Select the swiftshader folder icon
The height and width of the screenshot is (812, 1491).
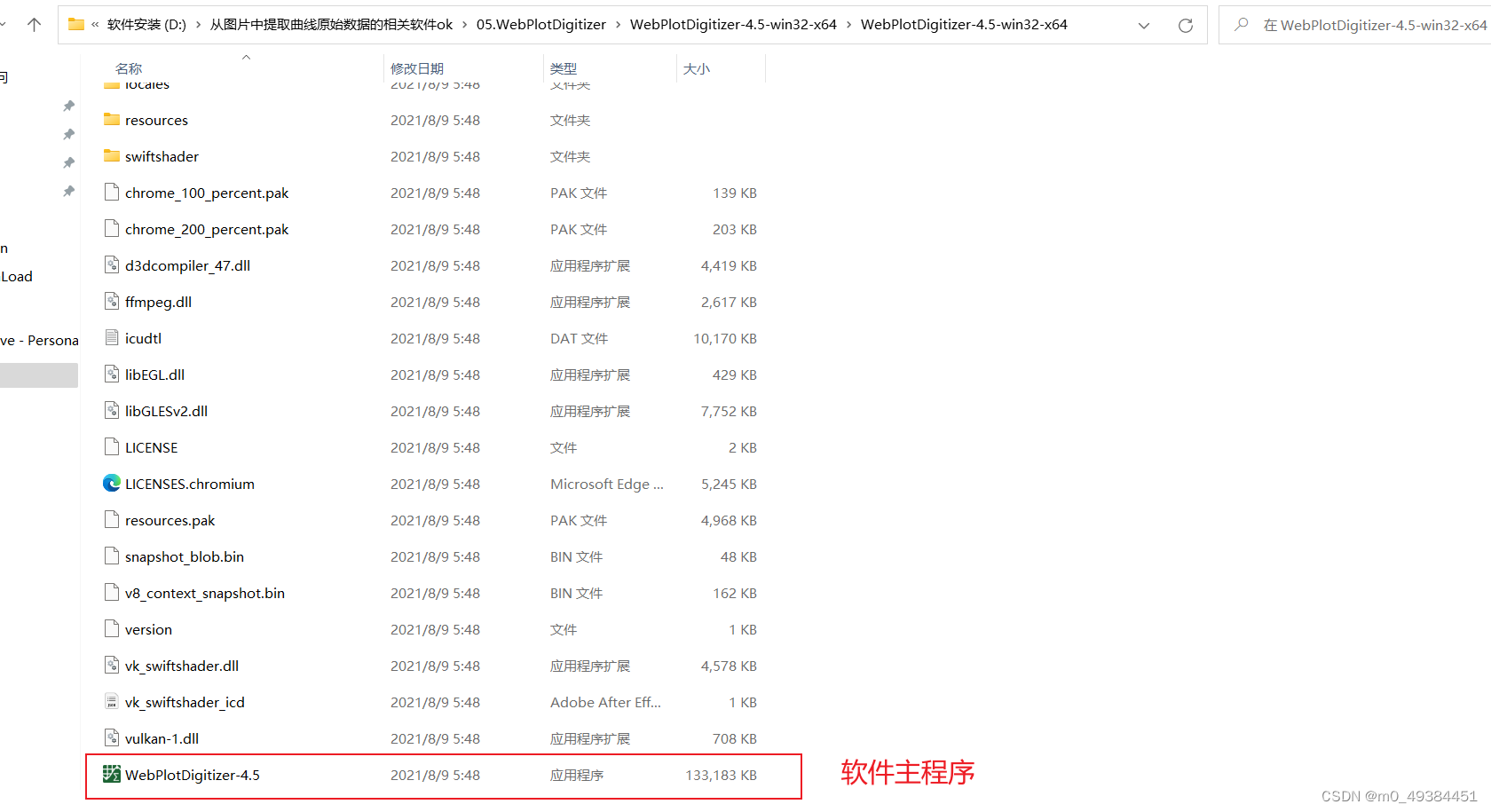112,156
